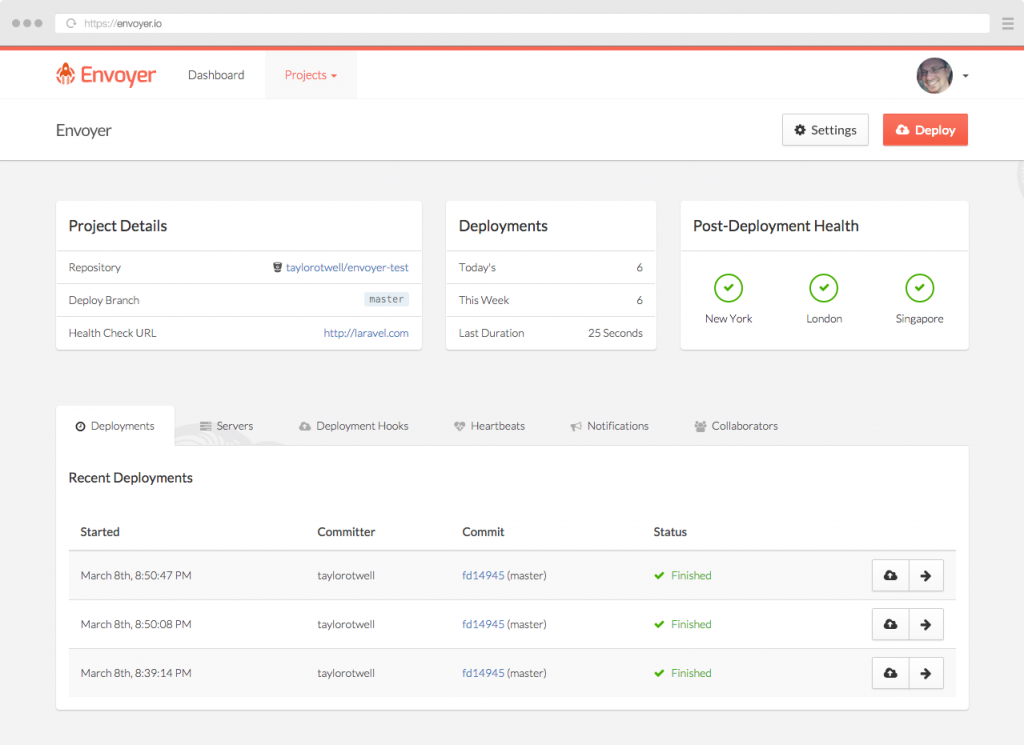
Task: Redeploy the 8:50:08 PM deployment via cloud icon
Action: pos(890,625)
